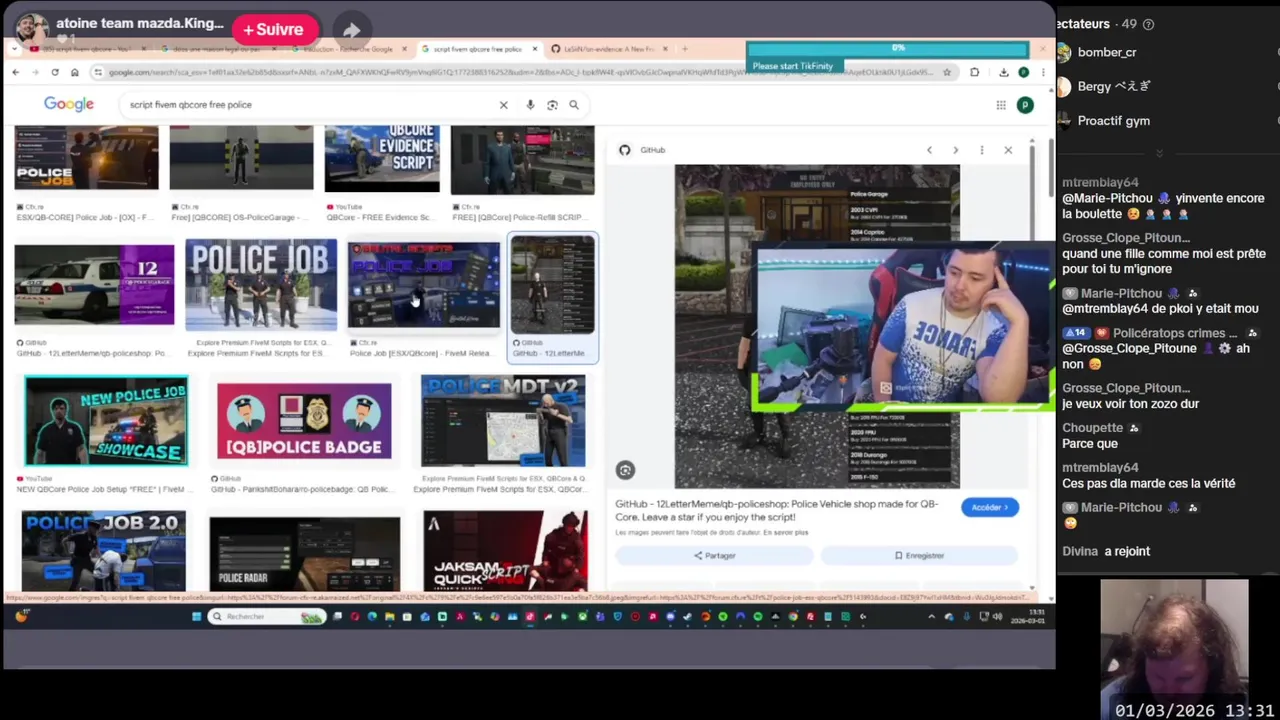Click 'Divina a rejoint' chat notice
Screen dimensions: 1280x720
point(1106,551)
